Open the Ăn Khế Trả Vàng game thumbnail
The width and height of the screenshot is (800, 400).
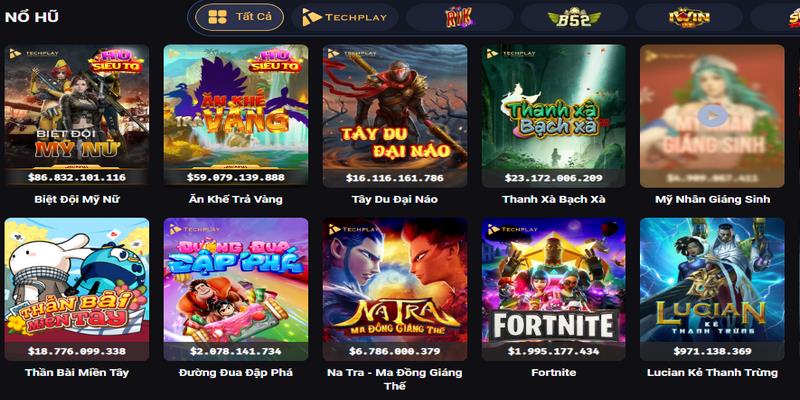coord(236,115)
